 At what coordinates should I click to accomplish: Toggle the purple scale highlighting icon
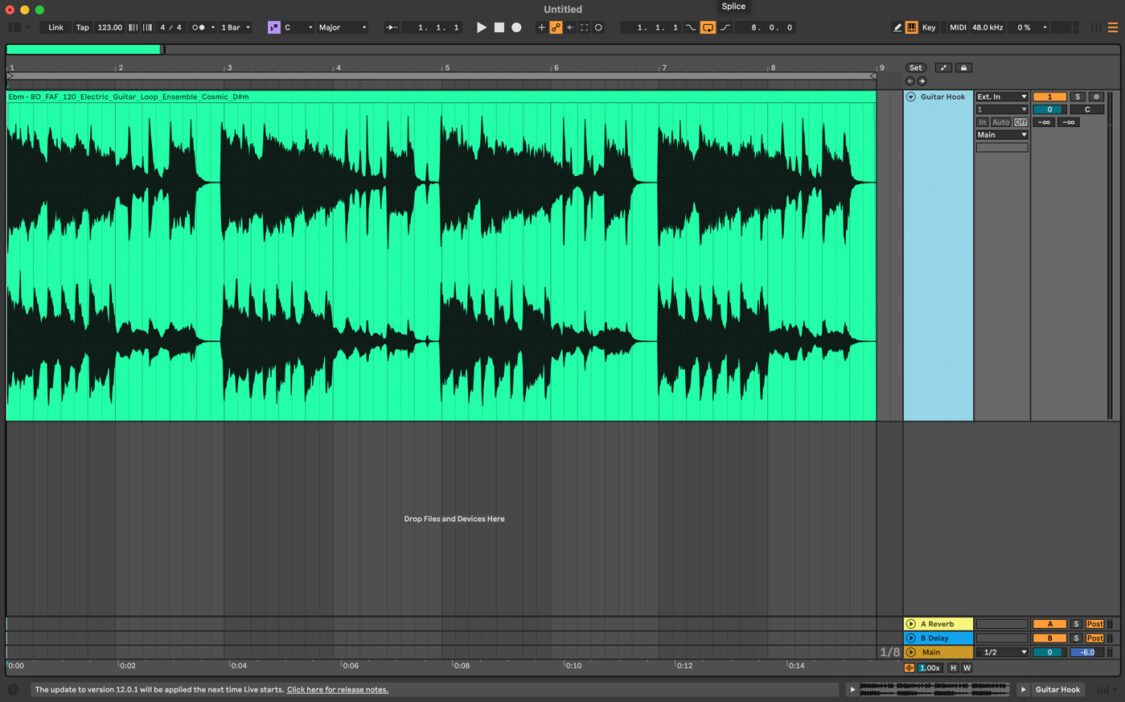point(273,27)
